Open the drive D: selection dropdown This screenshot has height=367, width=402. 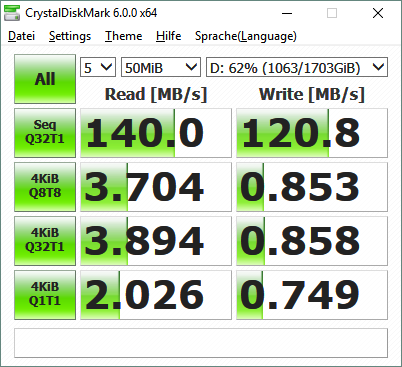297,67
